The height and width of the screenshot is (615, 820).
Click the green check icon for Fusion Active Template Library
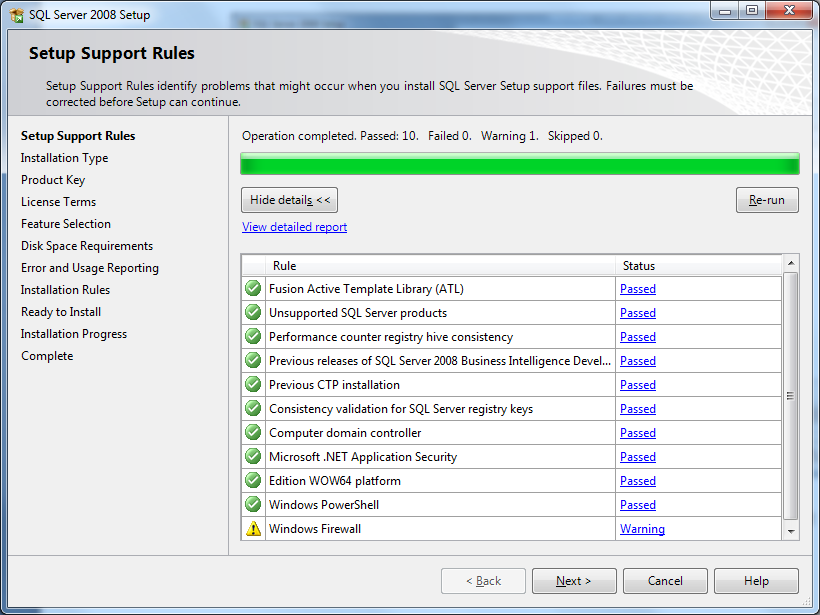pos(253,288)
